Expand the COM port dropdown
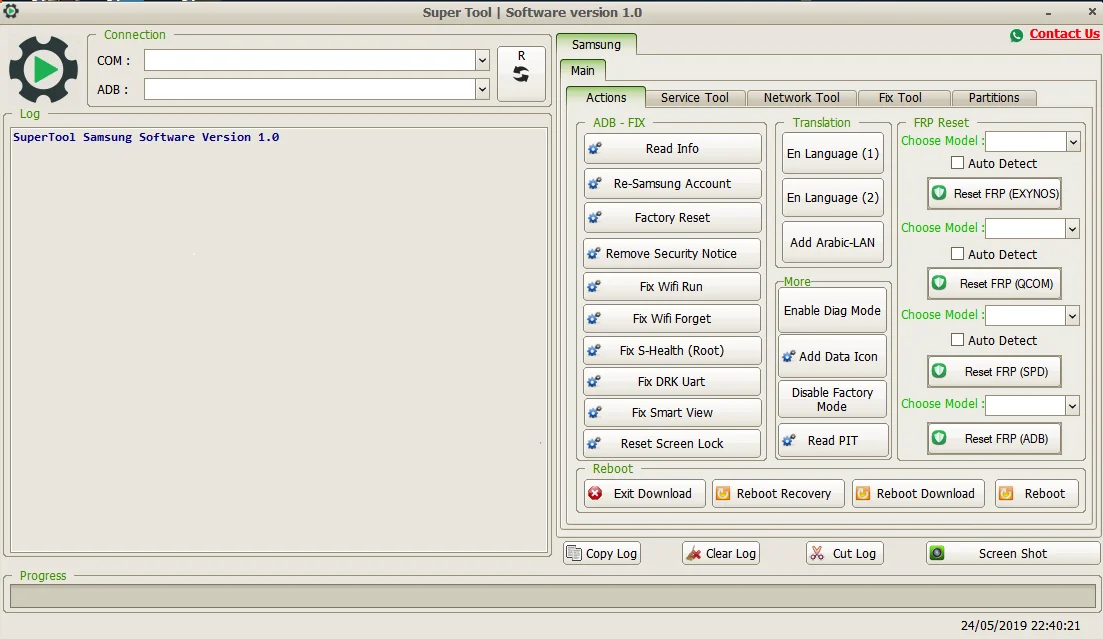 pyautogui.click(x=482, y=61)
